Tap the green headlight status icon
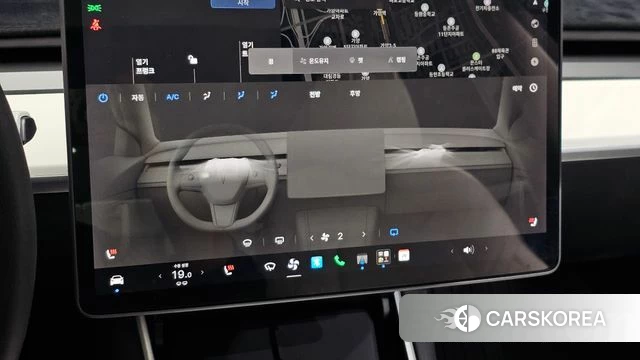 [94, 8]
